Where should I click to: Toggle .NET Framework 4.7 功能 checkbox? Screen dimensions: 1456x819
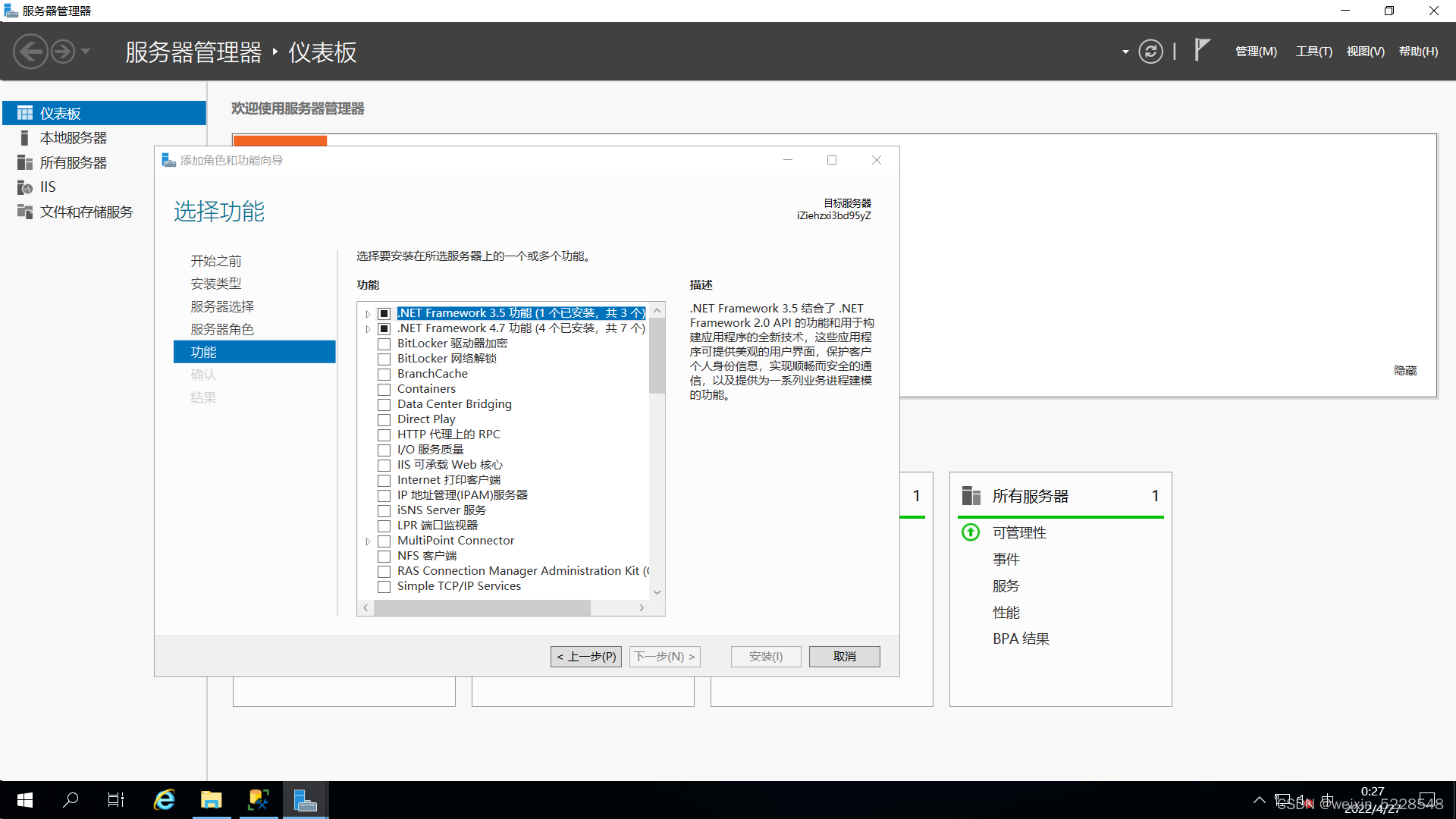coord(384,329)
